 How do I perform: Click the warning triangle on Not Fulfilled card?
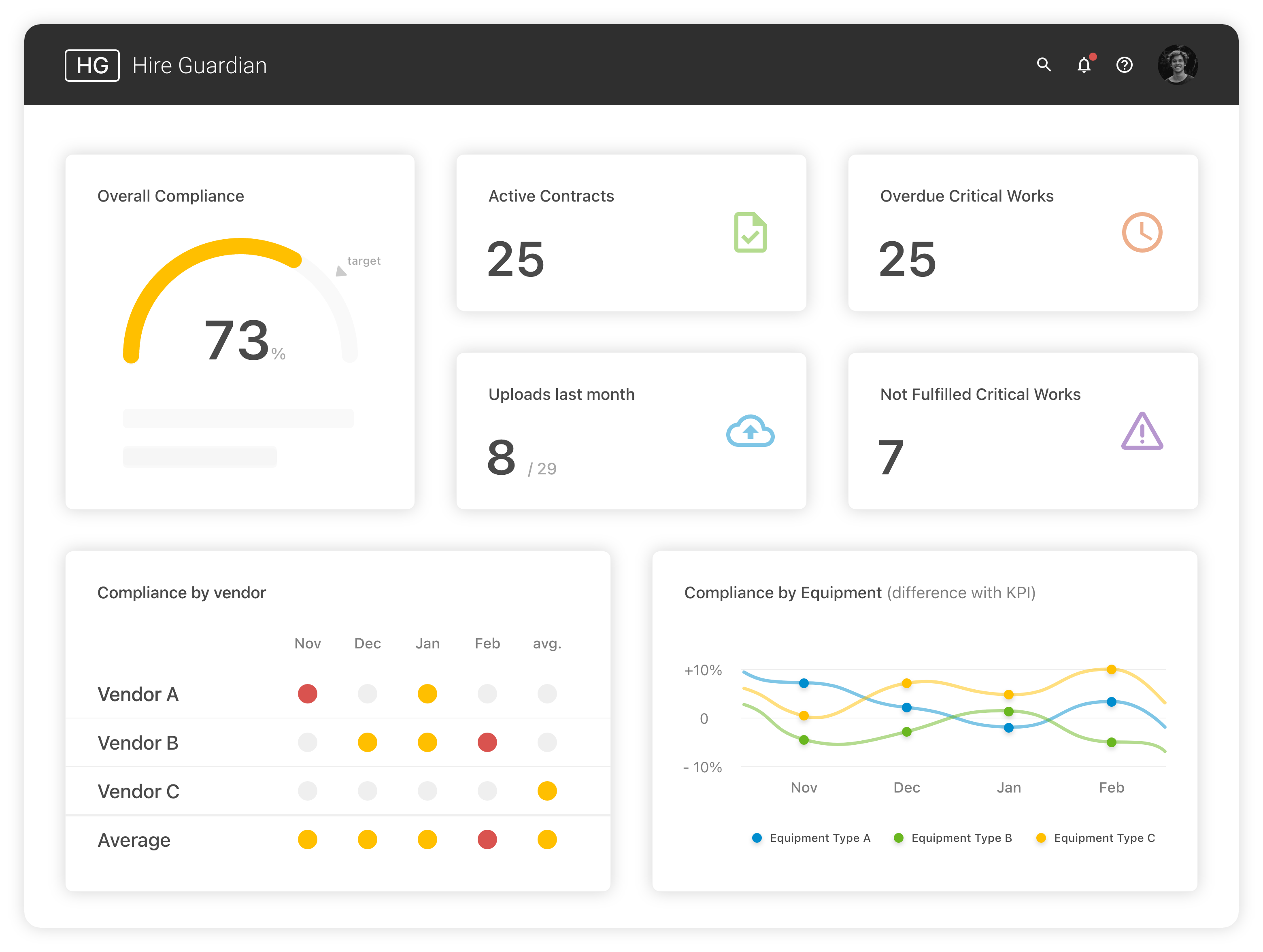1142,432
